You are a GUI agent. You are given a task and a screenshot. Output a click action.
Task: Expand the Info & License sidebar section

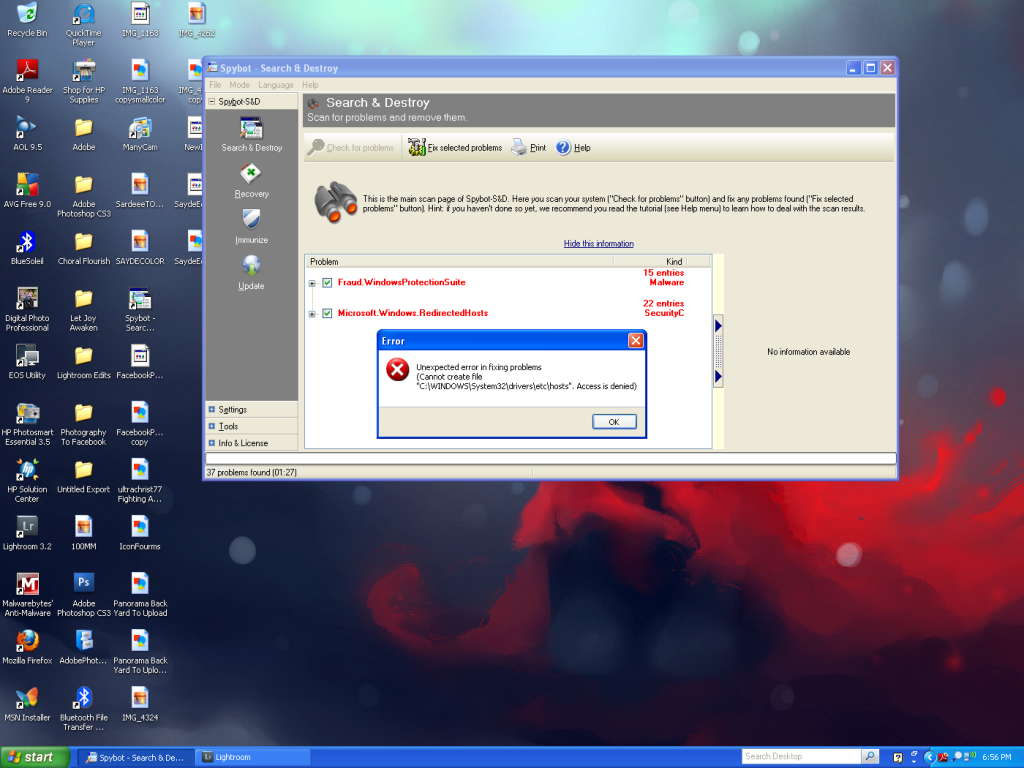(212, 443)
